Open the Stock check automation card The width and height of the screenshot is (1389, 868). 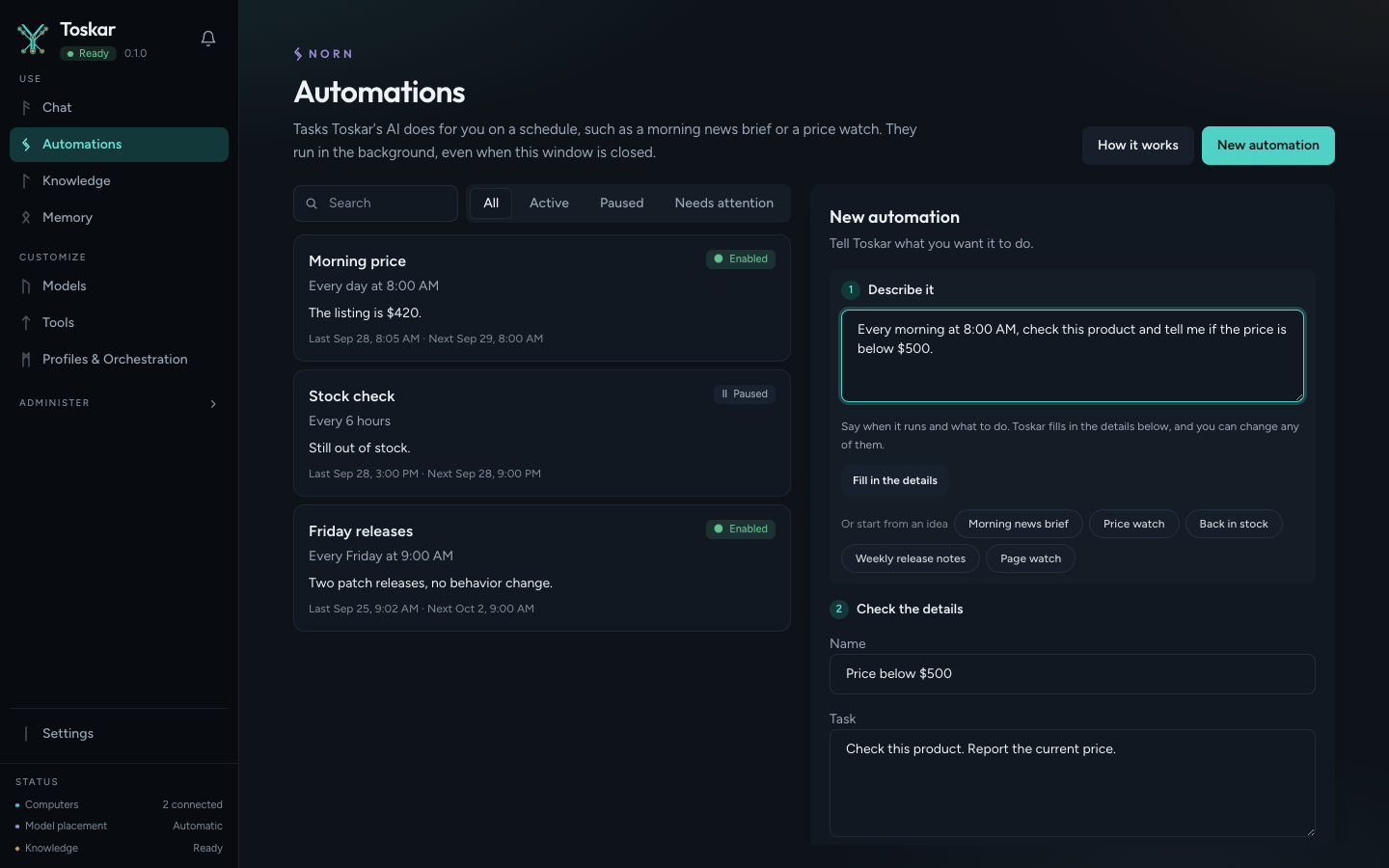click(542, 433)
